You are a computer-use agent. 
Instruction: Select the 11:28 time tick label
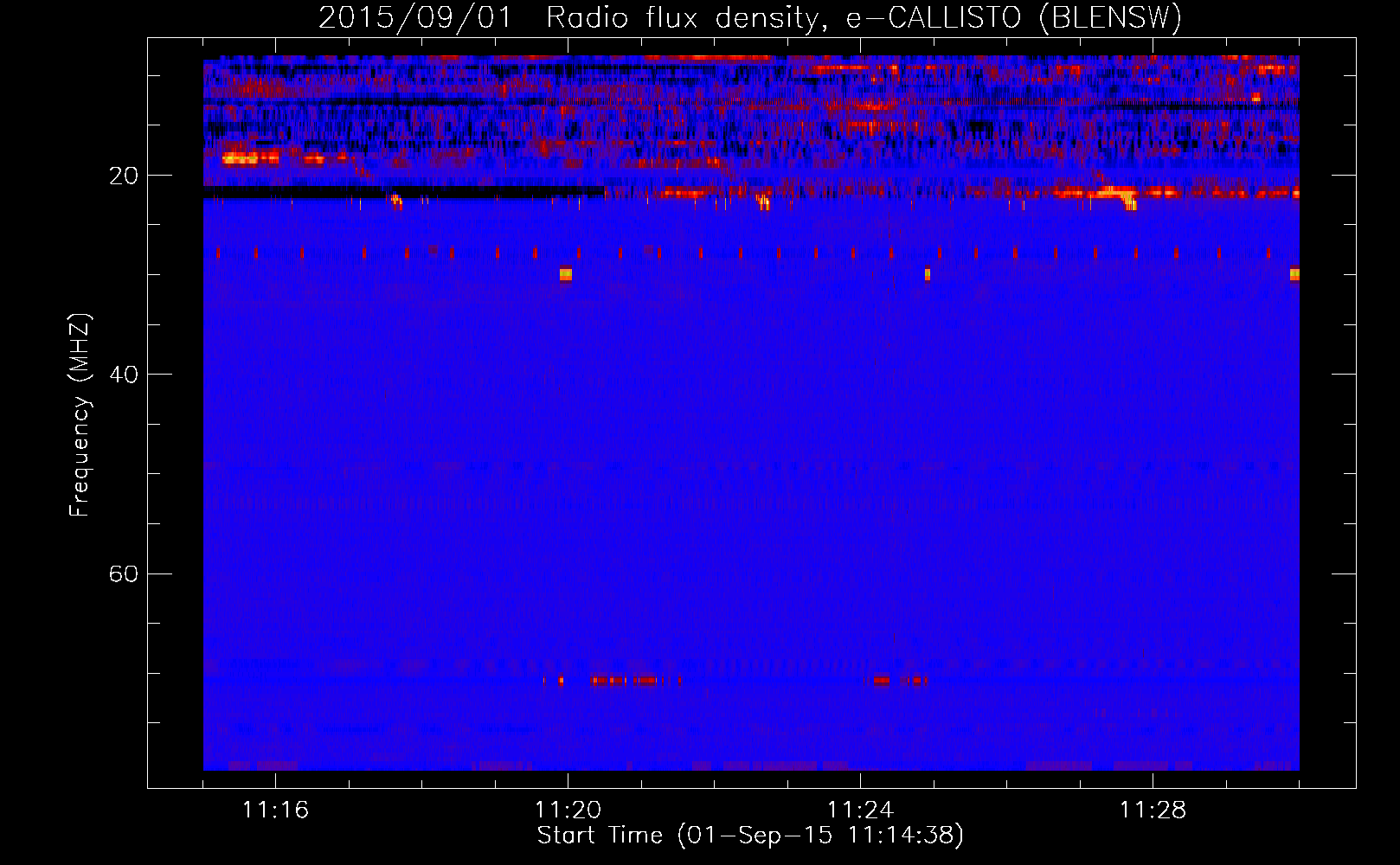click(x=1153, y=810)
